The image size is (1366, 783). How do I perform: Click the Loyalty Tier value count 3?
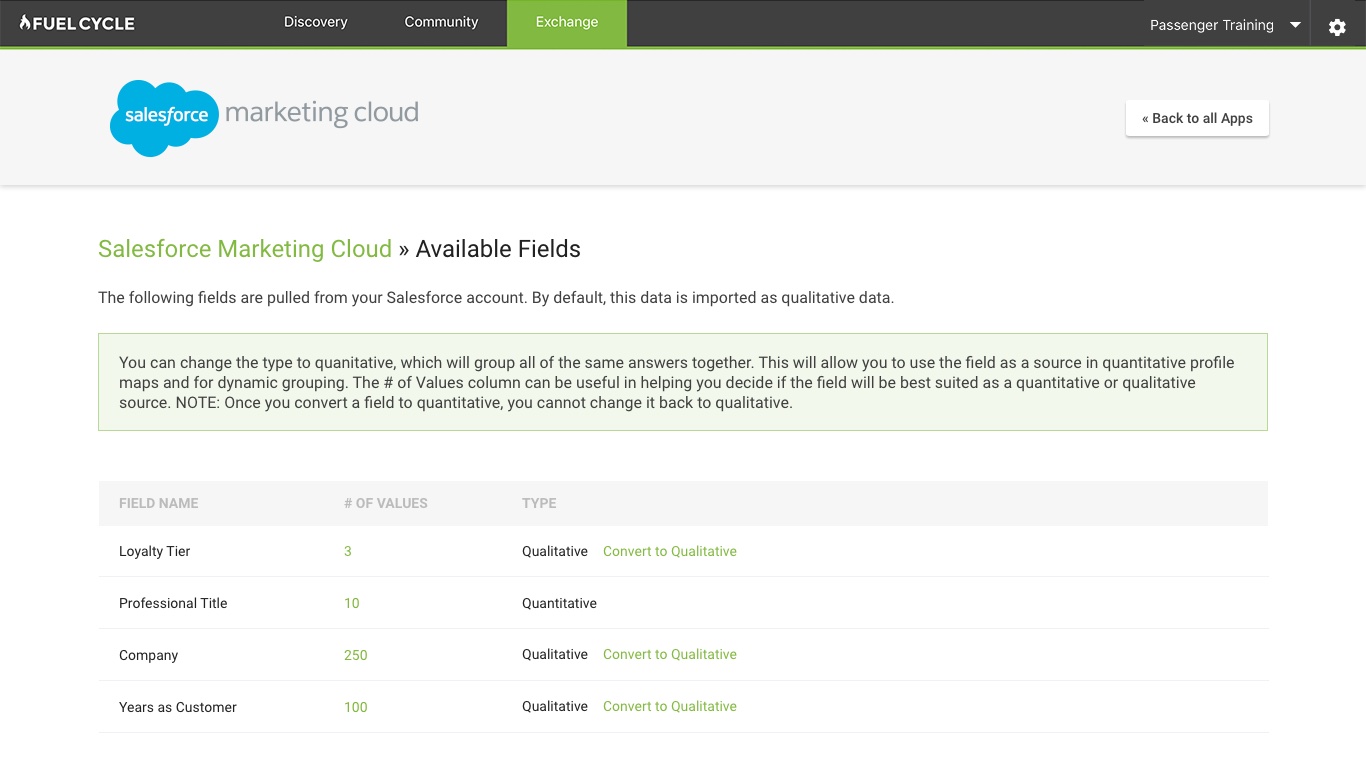tap(348, 551)
